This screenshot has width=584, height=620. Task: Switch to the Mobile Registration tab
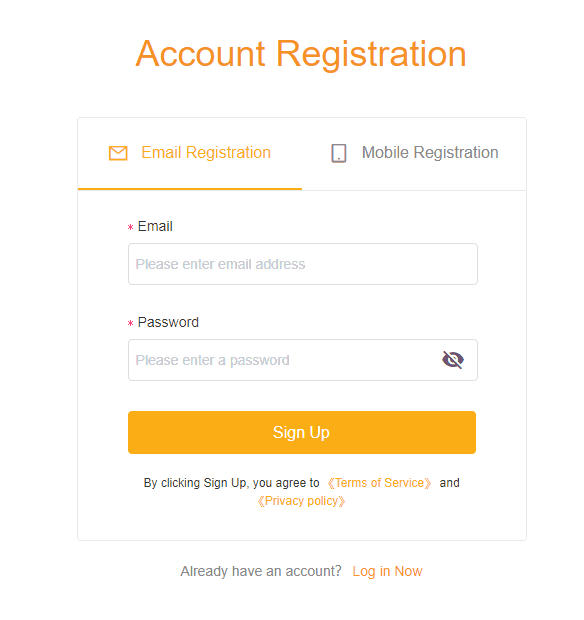click(414, 153)
